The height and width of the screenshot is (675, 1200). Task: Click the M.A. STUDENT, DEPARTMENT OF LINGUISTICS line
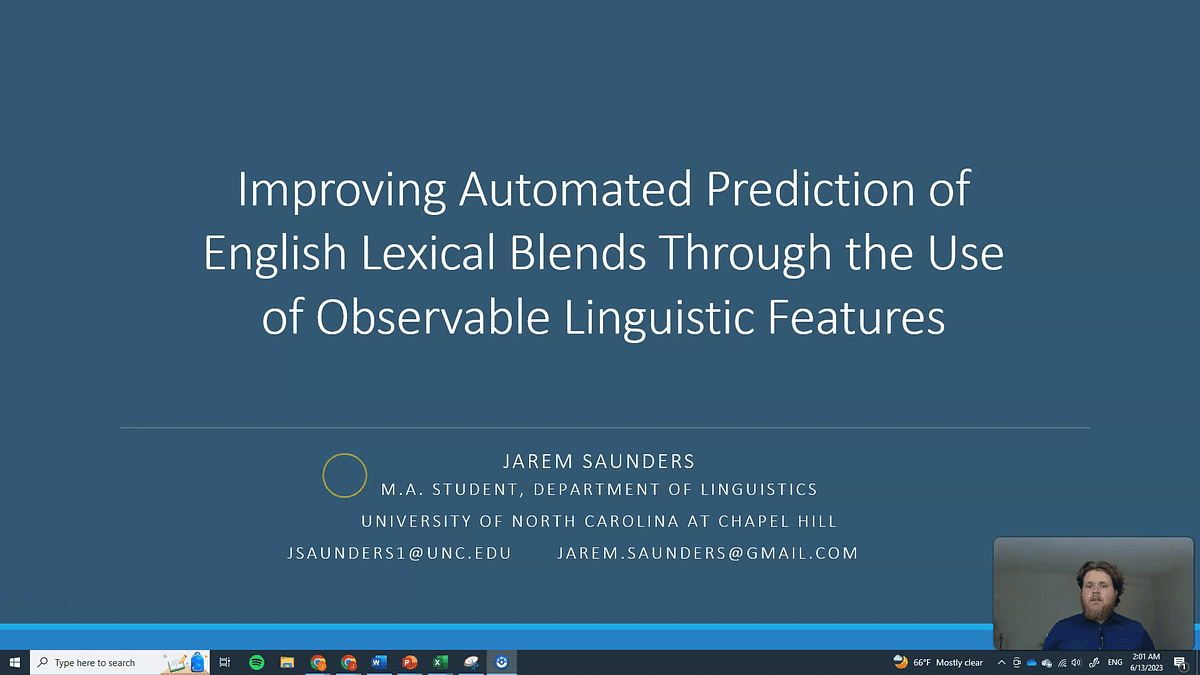click(599, 490)
